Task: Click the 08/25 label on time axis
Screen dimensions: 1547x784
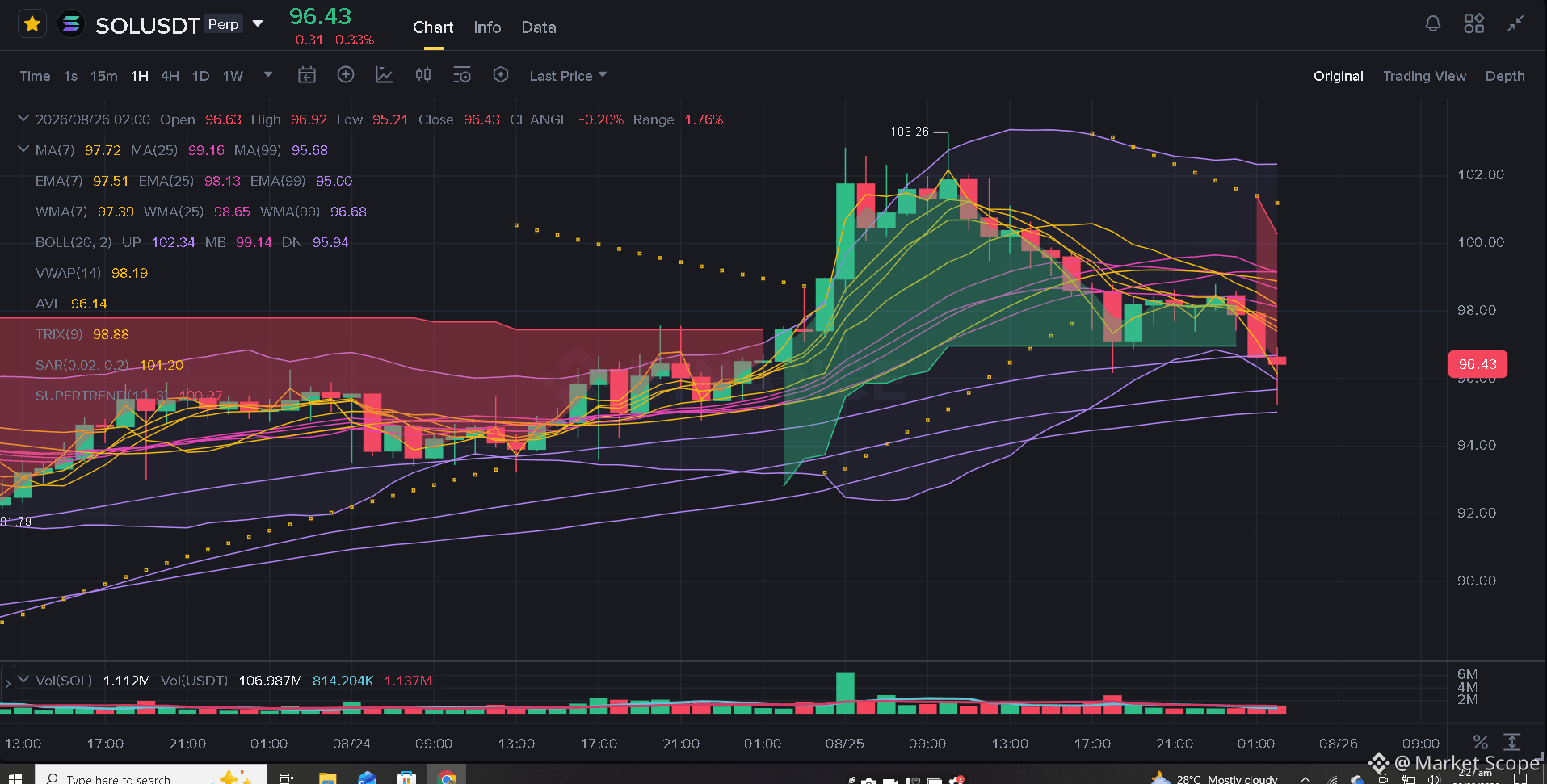Action: (844, 743)
